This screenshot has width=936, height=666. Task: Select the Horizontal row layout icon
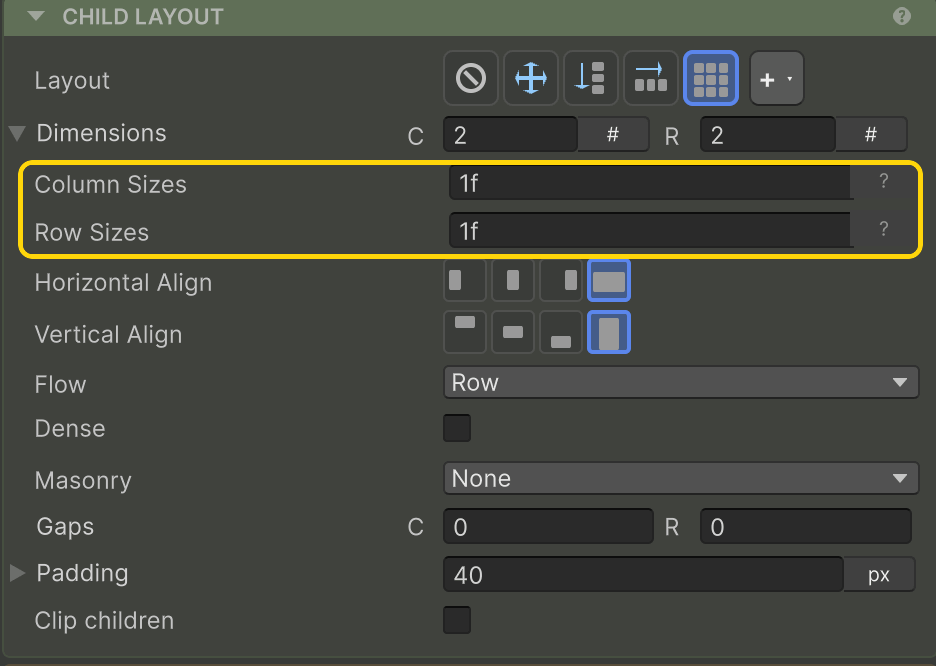(651, 78)
